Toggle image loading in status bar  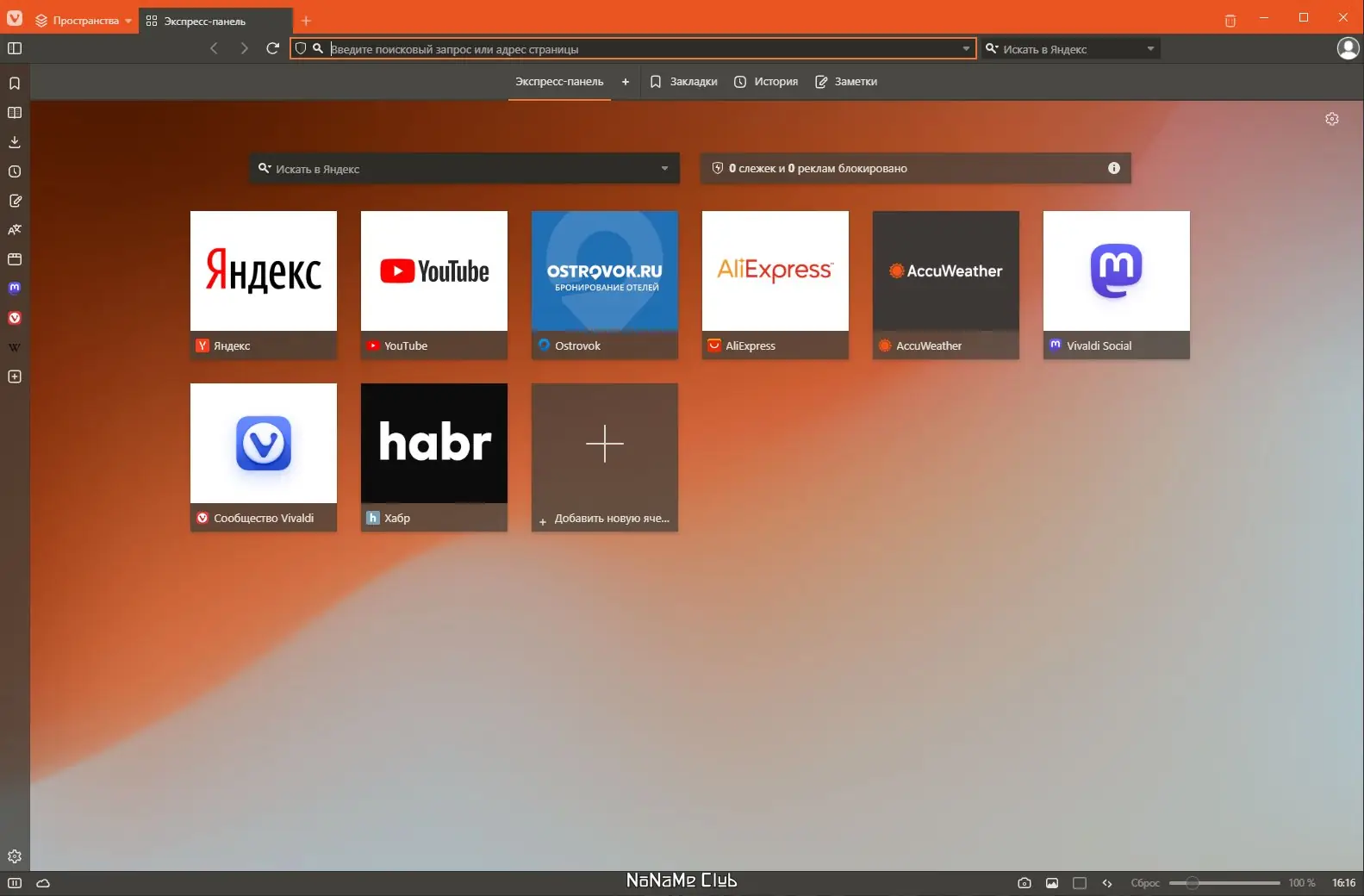(x=1052, y=883)
